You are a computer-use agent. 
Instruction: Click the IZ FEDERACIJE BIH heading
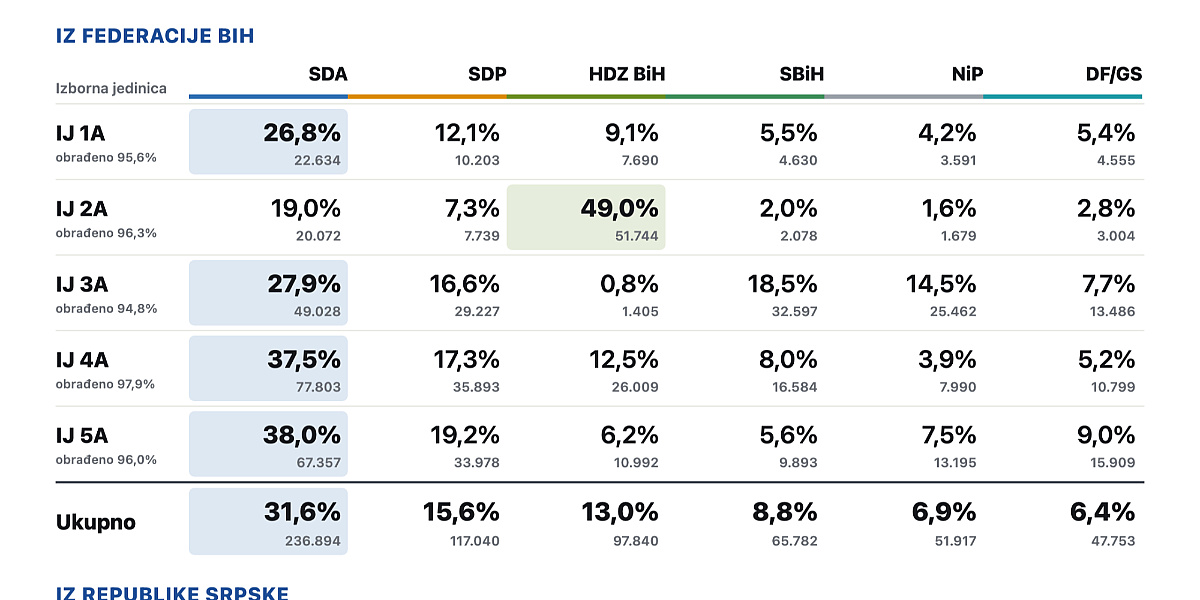coord(155,37)
